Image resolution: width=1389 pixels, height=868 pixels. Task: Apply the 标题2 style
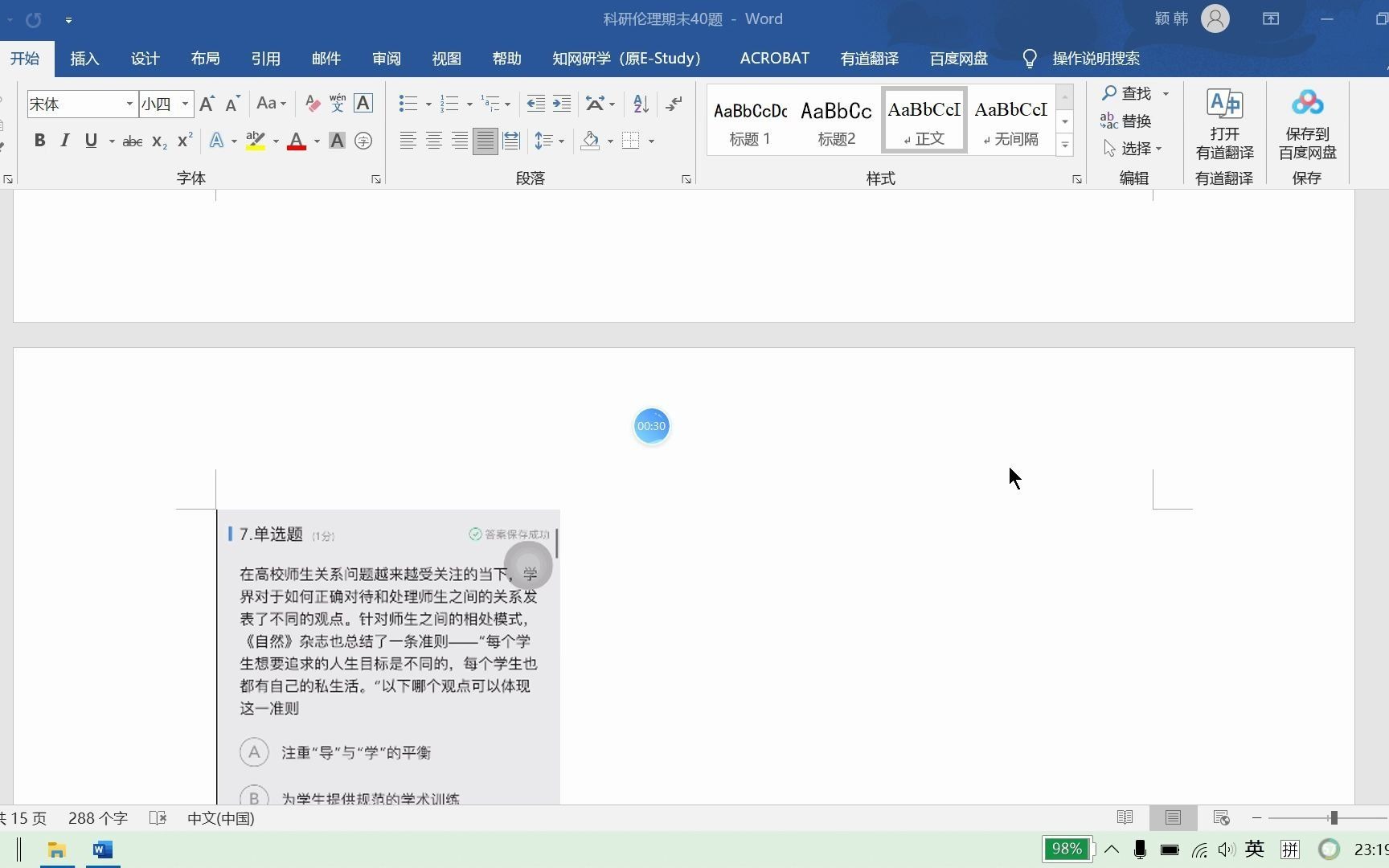pos(837,121)
